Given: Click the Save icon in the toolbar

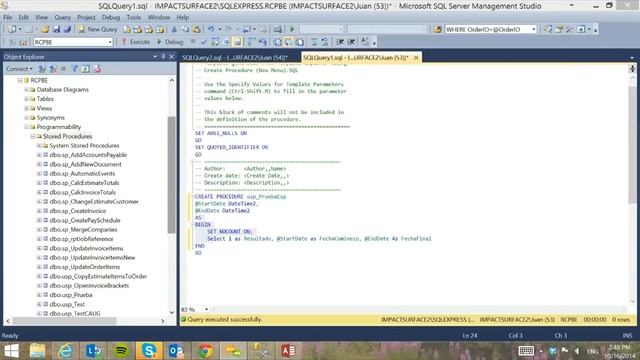Looking at the screenshot, I should [56, 29].
